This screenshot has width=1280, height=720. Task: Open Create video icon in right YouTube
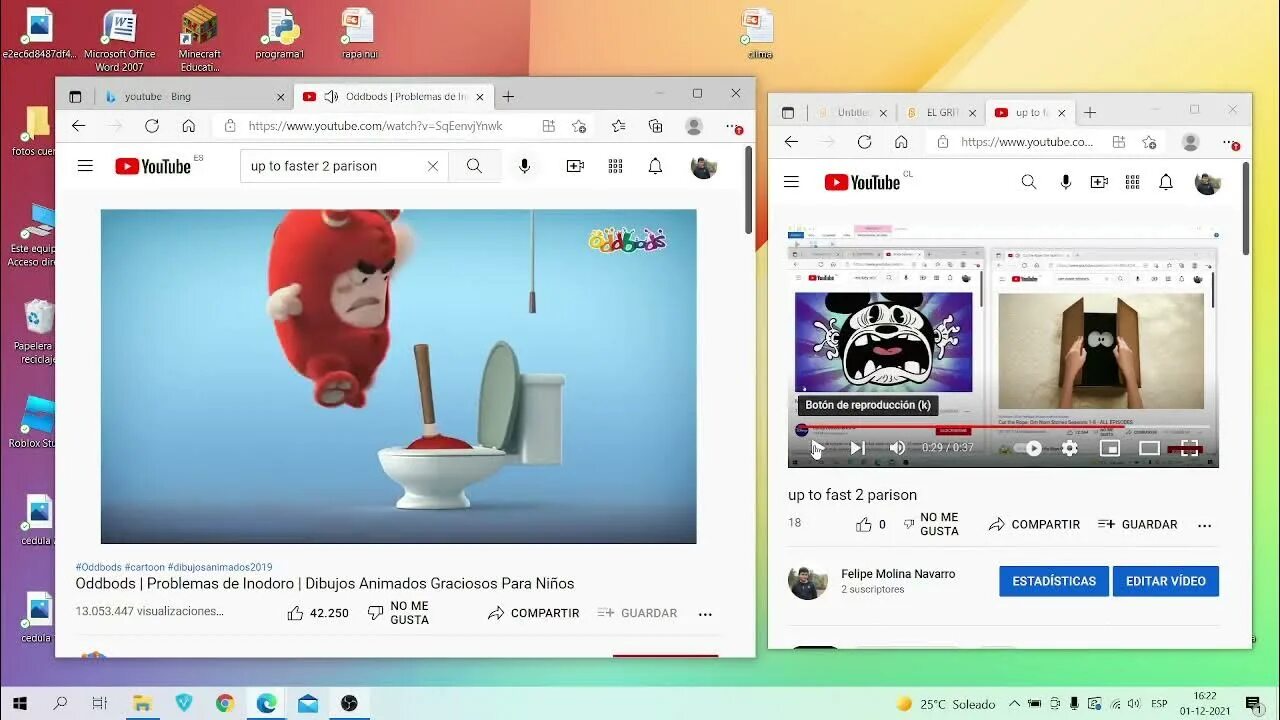pyautogui.click(x=1099, y=182)
